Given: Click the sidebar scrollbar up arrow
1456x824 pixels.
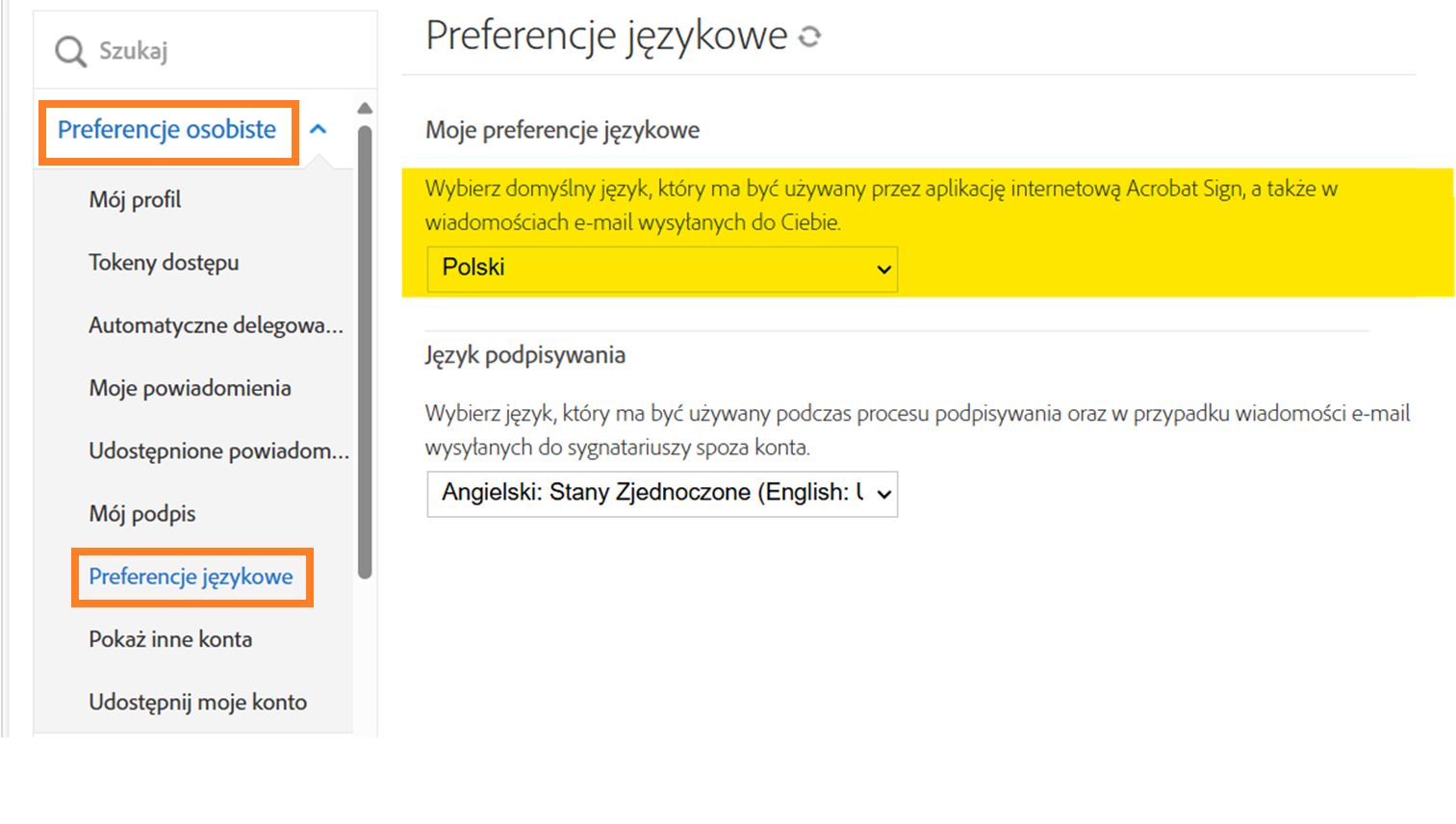Looking at the screenshot, I should [365, 108].
